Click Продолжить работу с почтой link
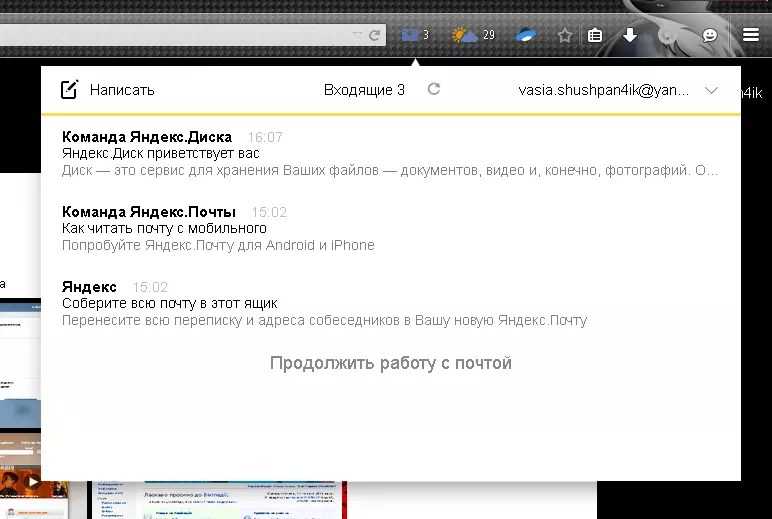This screenshot has width=772, height=519. point(391,363)
